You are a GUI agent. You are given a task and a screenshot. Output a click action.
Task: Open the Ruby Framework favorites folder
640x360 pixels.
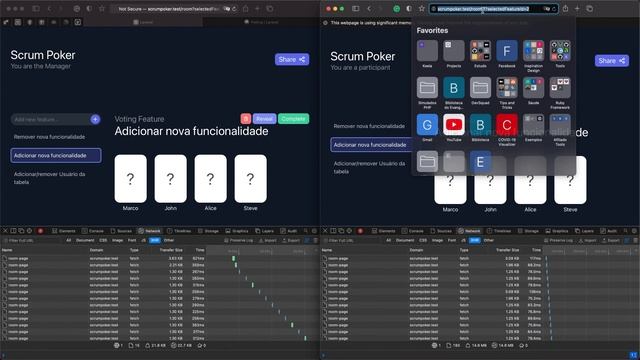tap(560, 87)
